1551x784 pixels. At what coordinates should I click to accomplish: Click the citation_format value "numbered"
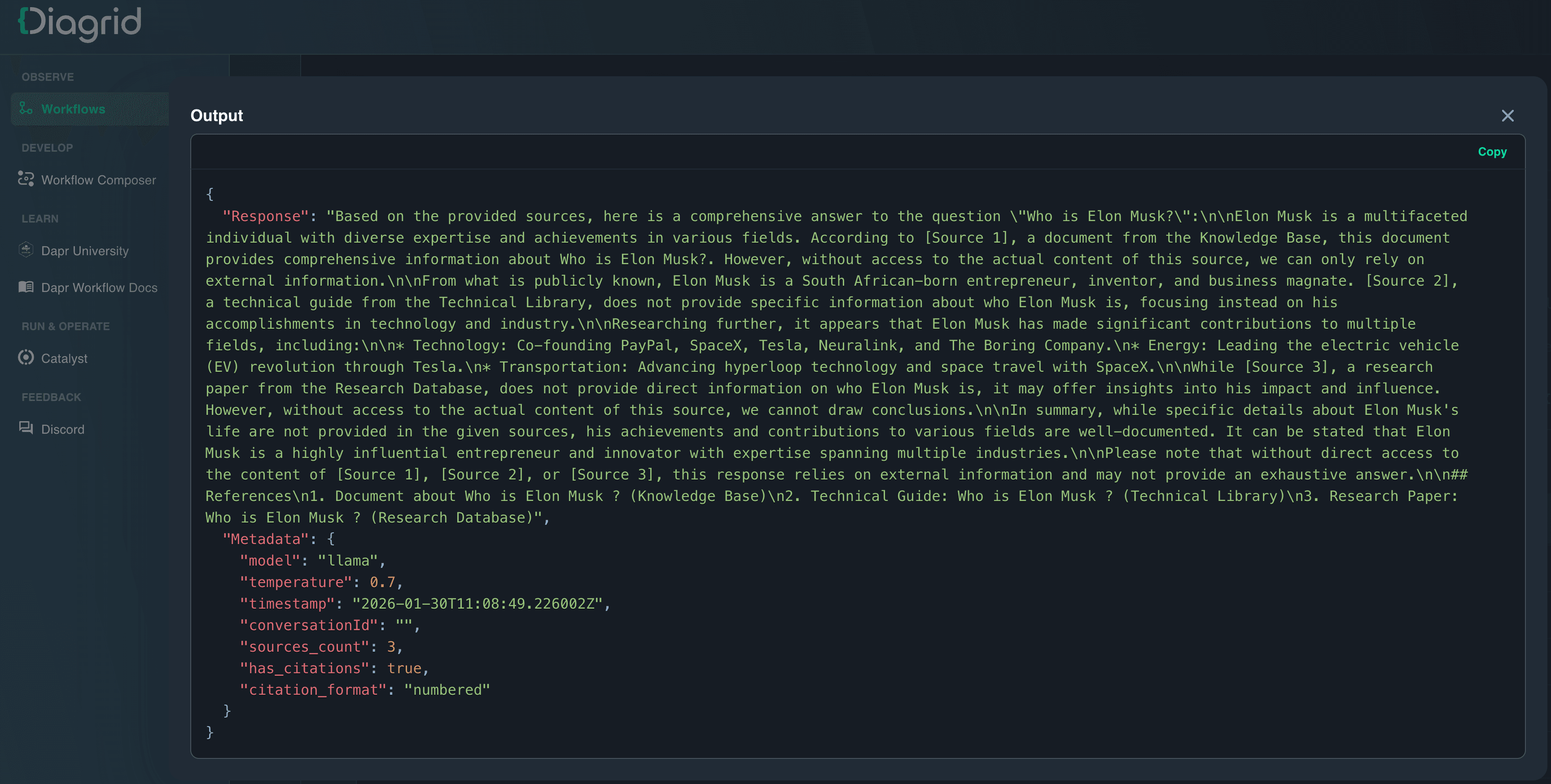point(447,690)
